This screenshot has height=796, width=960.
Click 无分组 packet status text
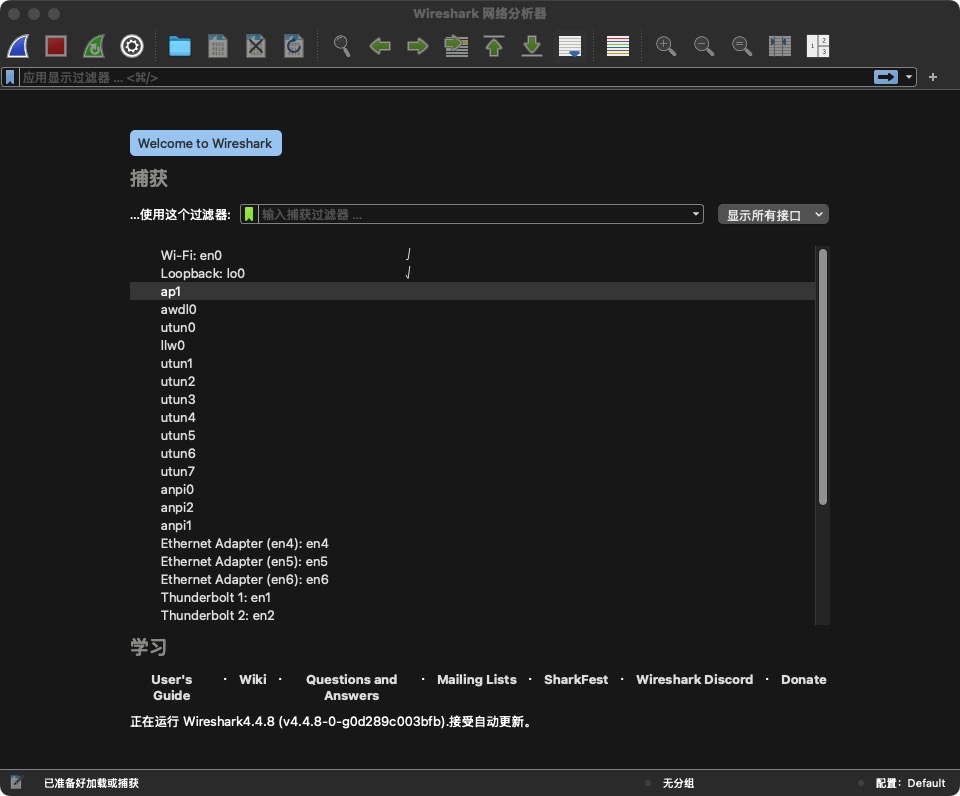[x=678, y=783]
